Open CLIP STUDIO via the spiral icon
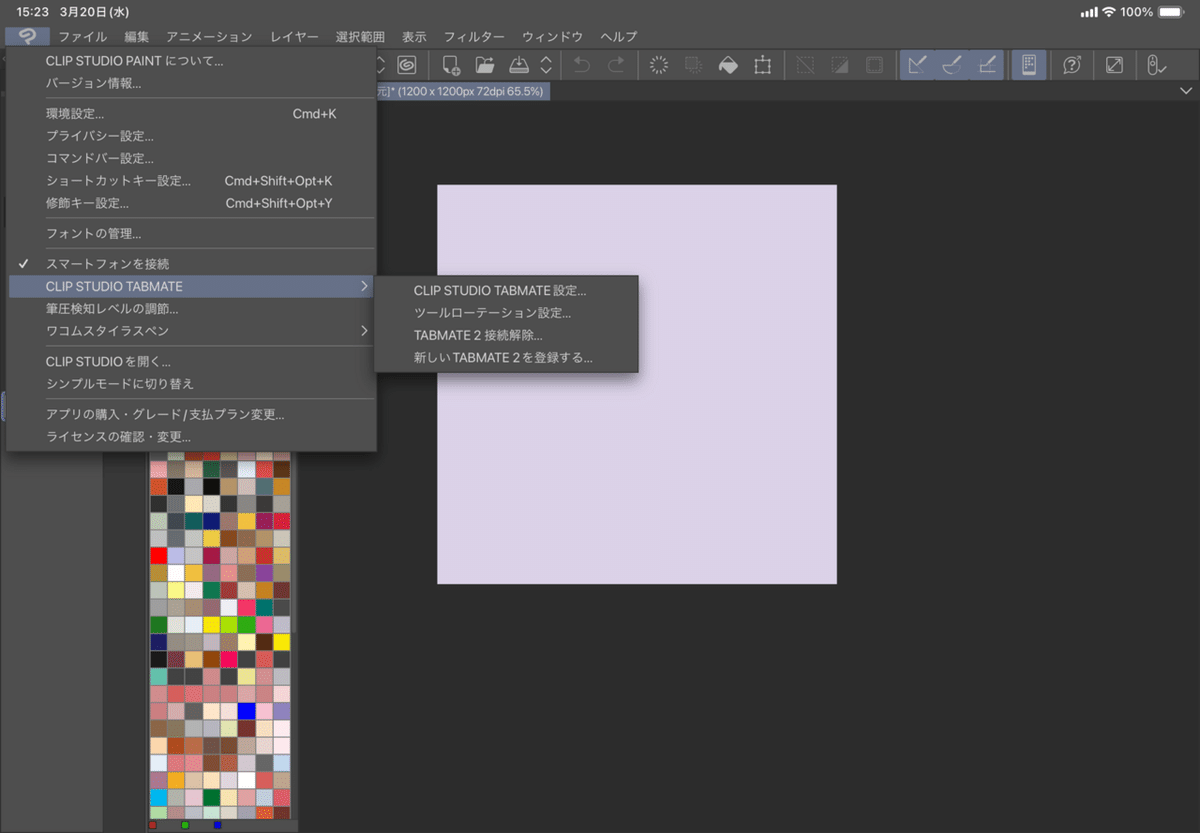The height and width of the screenshot is (833, 1200). coord(406,65)
